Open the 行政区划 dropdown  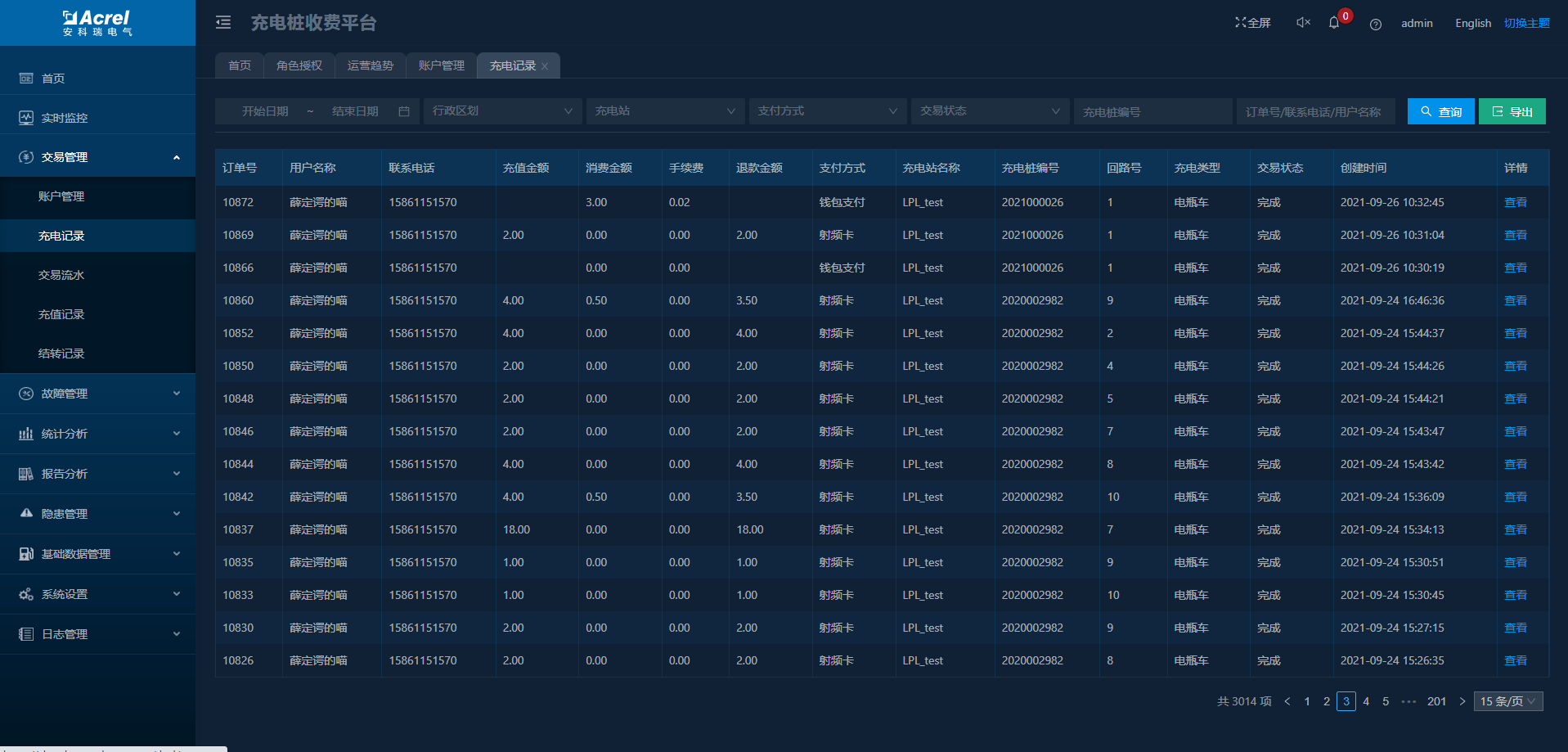pos(502,111)
